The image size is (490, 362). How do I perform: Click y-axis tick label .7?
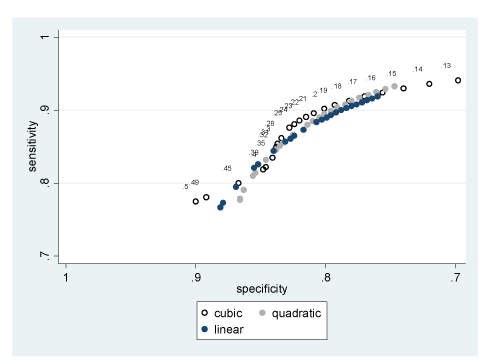pos(45,256)
